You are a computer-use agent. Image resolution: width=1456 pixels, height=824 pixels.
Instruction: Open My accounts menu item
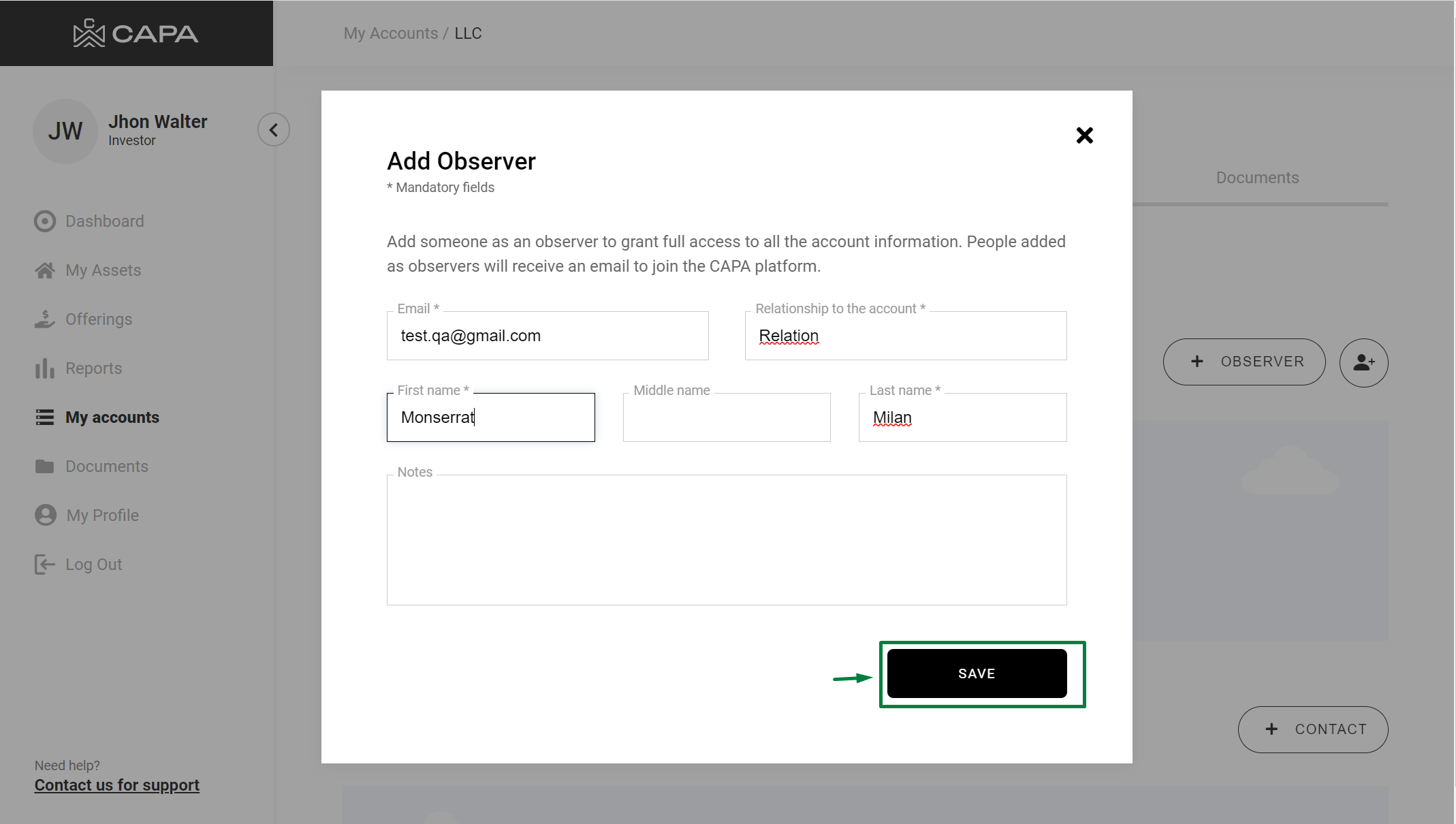click(x=112, y=417)
